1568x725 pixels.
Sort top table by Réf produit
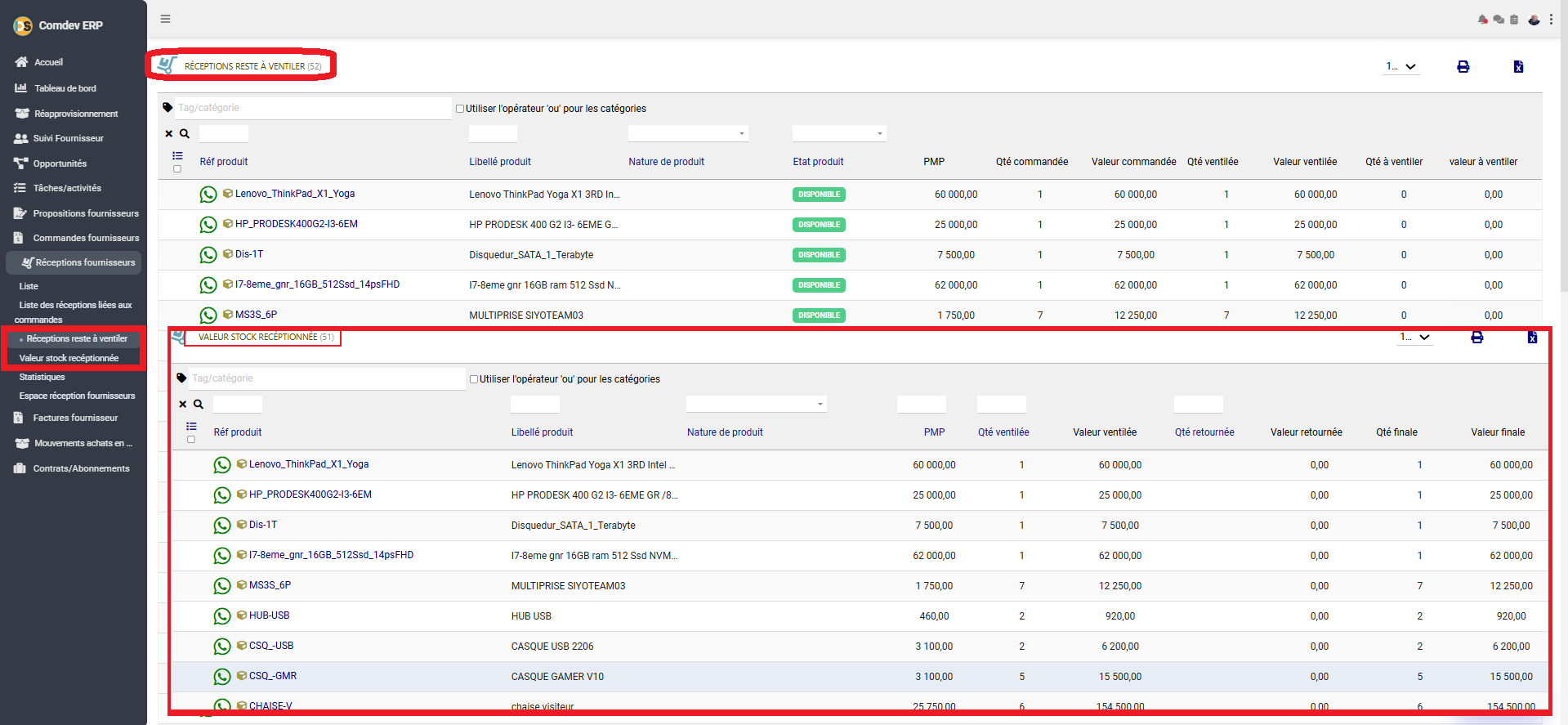tap(224, 162)
